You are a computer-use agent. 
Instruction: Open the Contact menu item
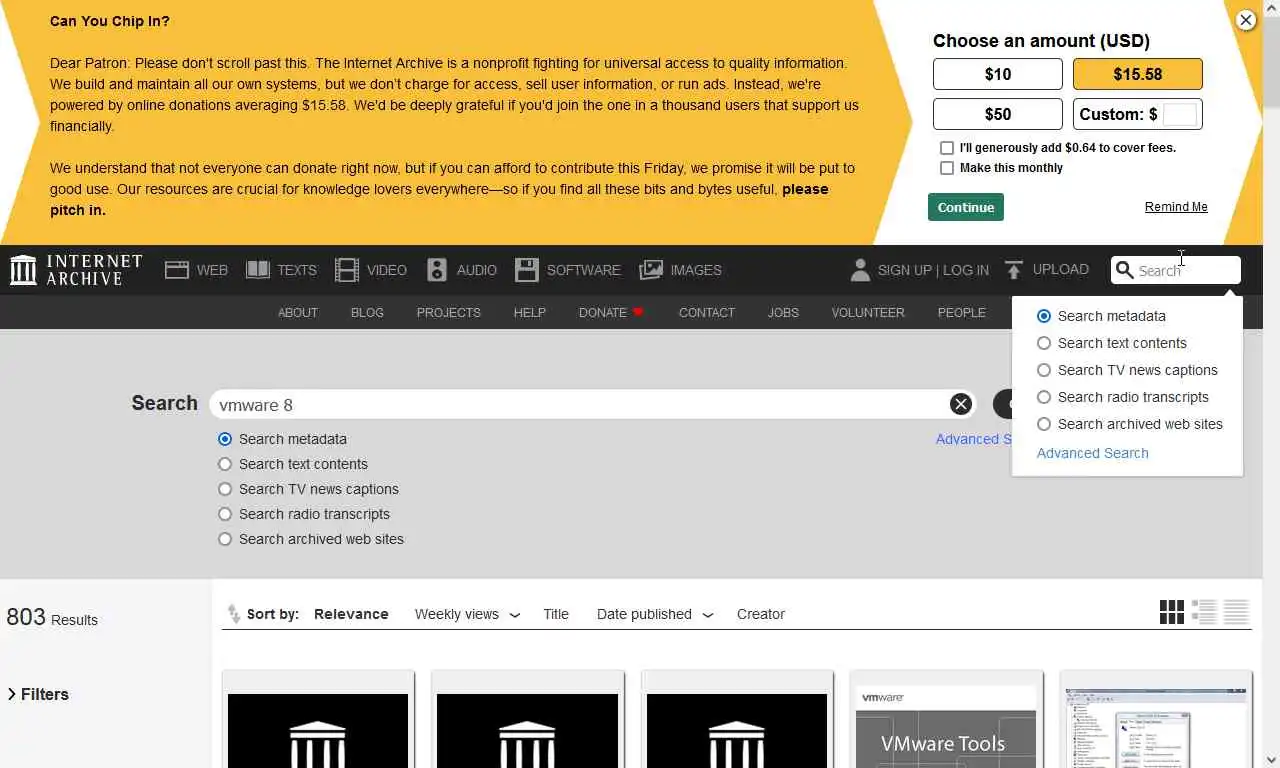tap(707, 312)
